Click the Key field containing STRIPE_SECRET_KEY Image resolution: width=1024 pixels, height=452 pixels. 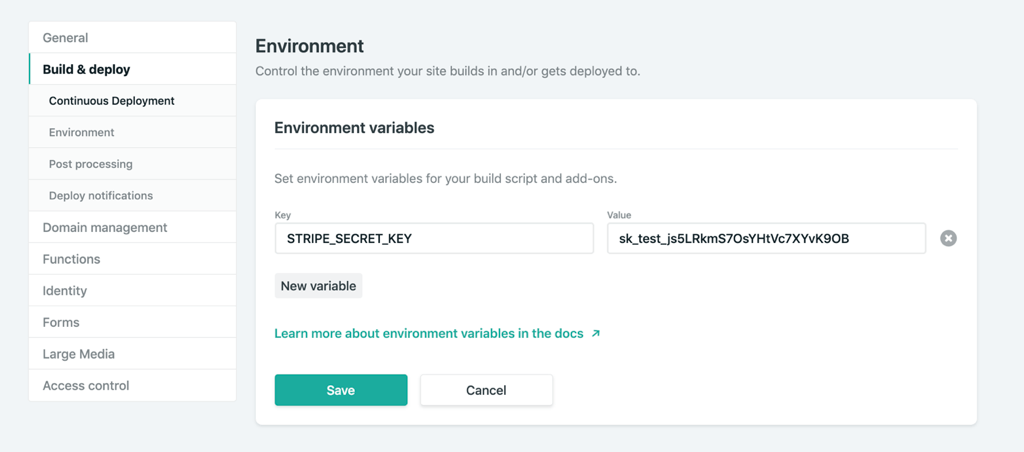point(434,238)
